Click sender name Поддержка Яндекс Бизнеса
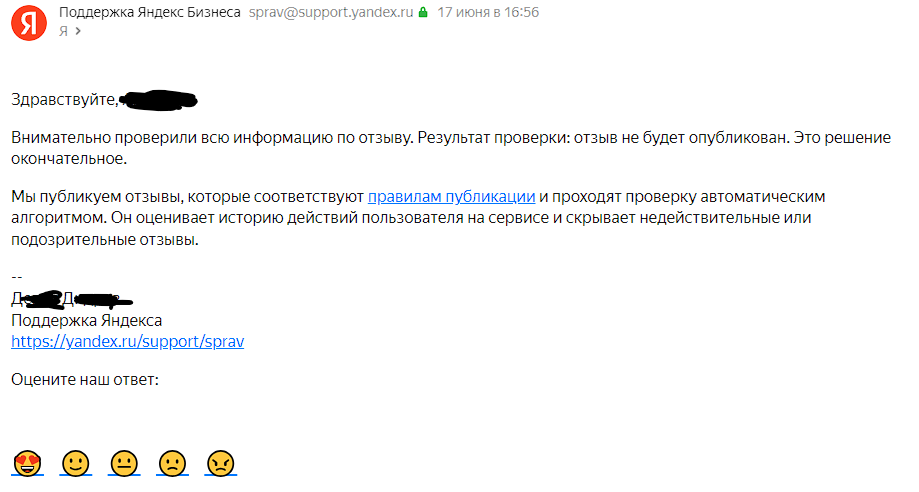This screenshot has height=492, width=919. pyautogui.click(x=150, y=13)
